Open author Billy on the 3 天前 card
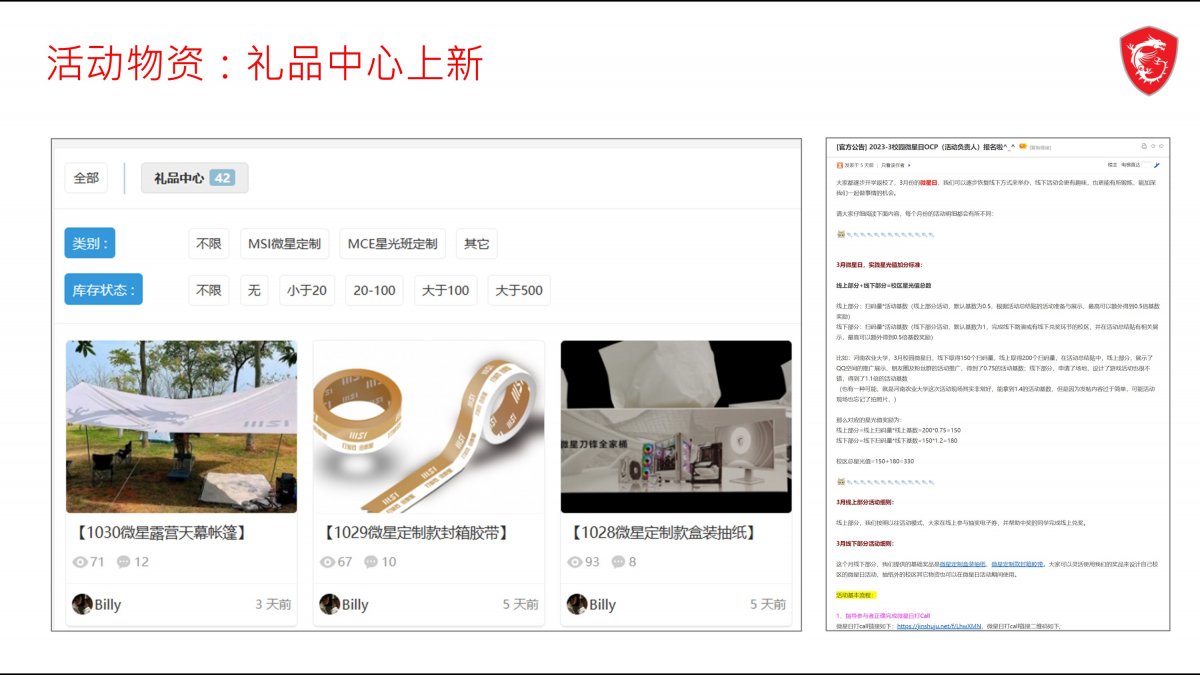This screenshot has width=1200, height=675. coord(108,605)
